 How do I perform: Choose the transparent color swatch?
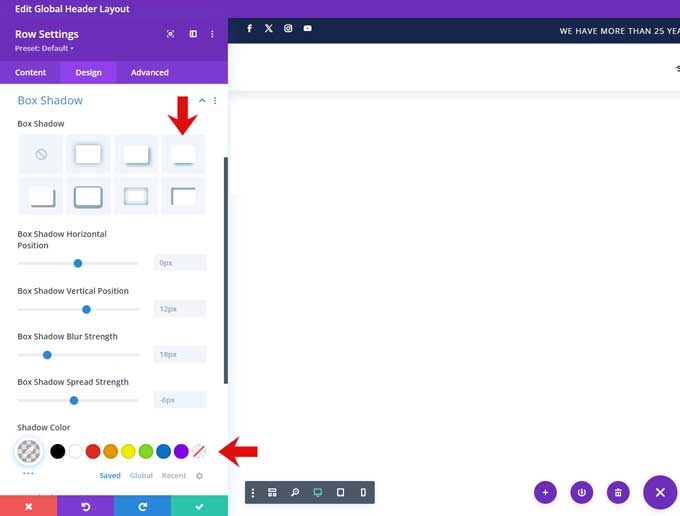[199, 451]
